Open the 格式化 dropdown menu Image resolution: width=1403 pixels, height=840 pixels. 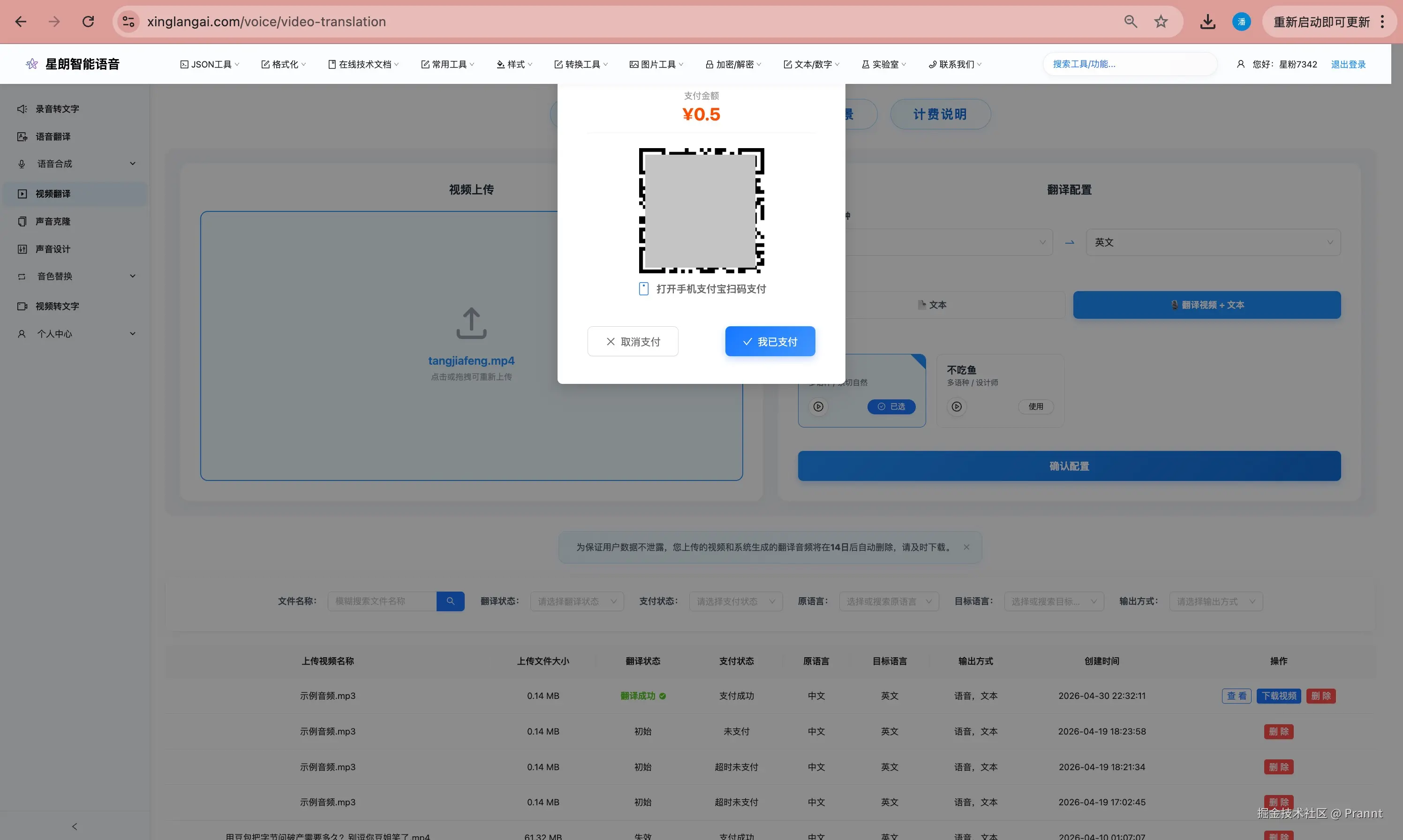[x=283, y=64]
